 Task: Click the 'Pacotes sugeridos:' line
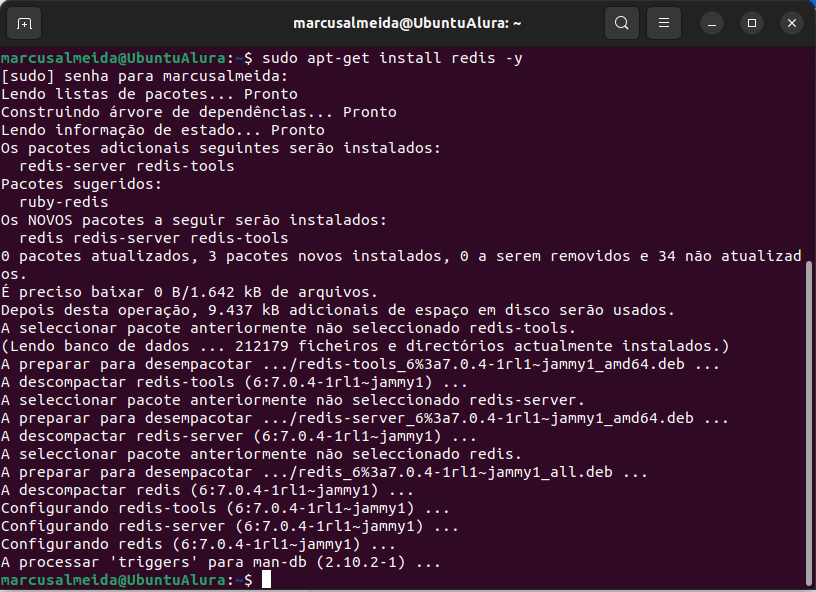pos(82,184)
